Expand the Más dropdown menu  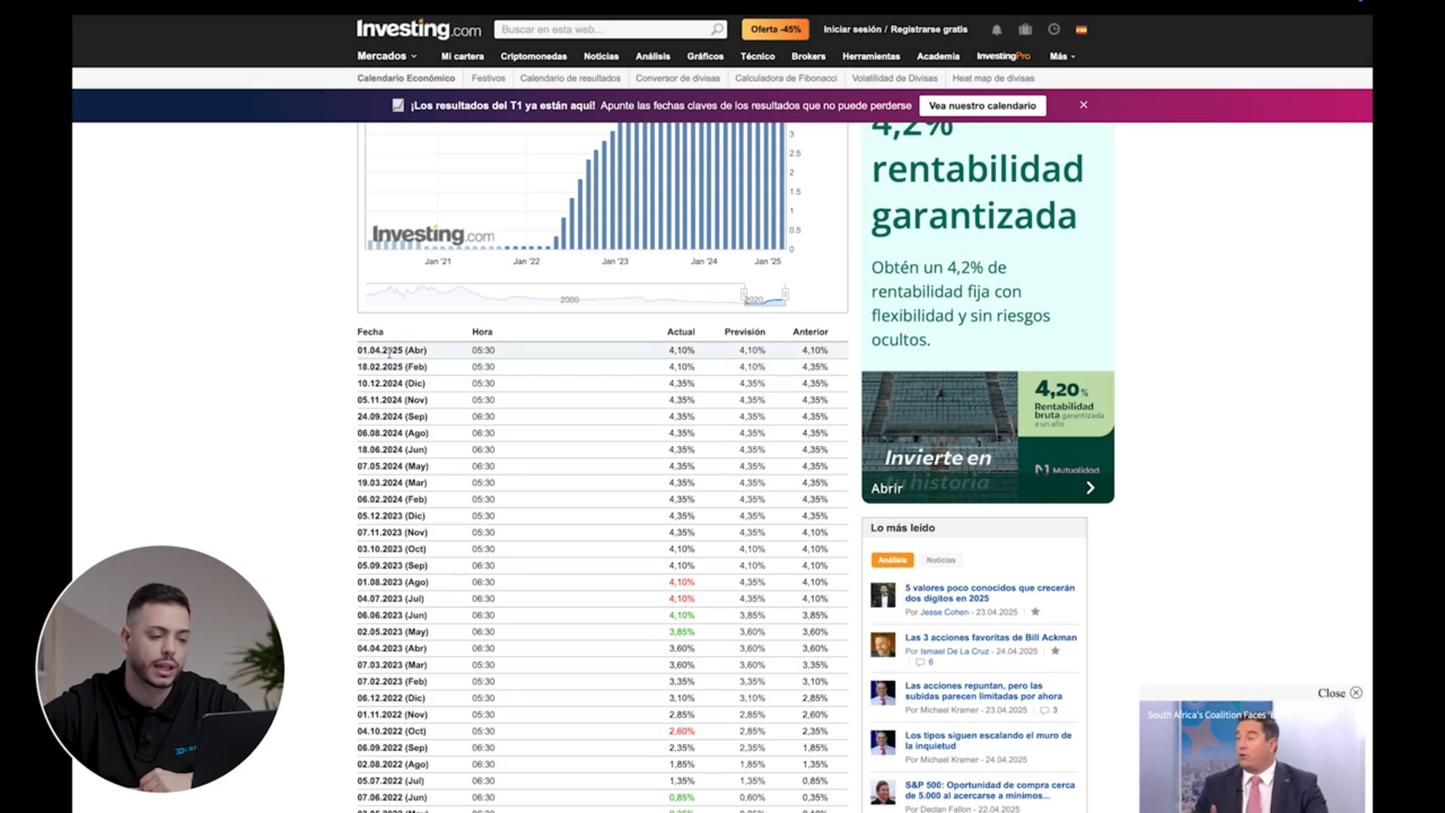(x=1062, y=57)
